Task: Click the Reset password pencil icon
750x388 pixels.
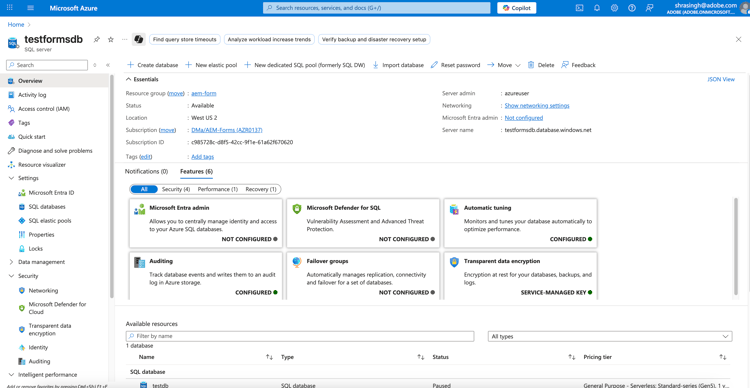Action: [434, 65]
